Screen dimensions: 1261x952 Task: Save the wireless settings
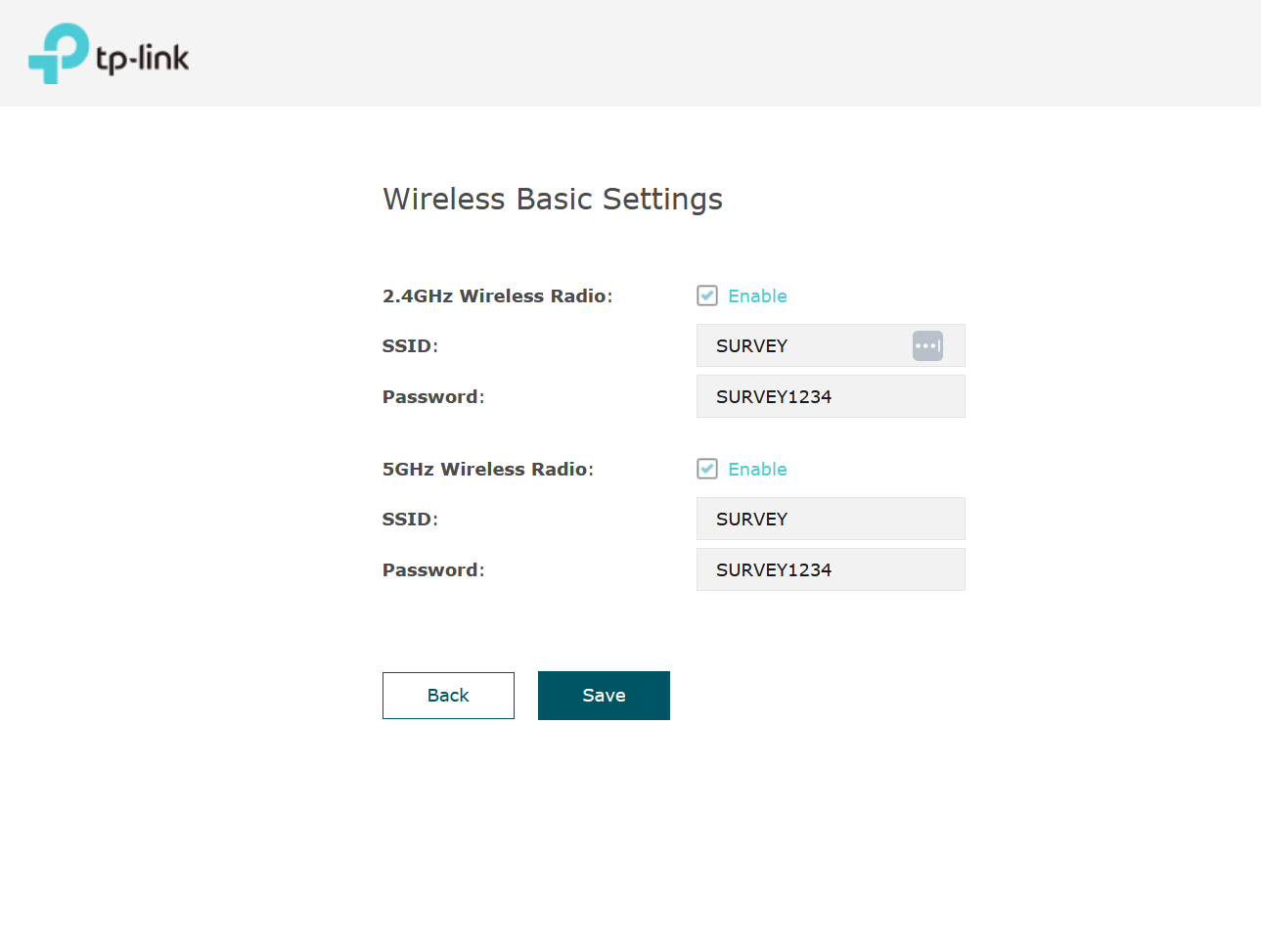point(604,696)
